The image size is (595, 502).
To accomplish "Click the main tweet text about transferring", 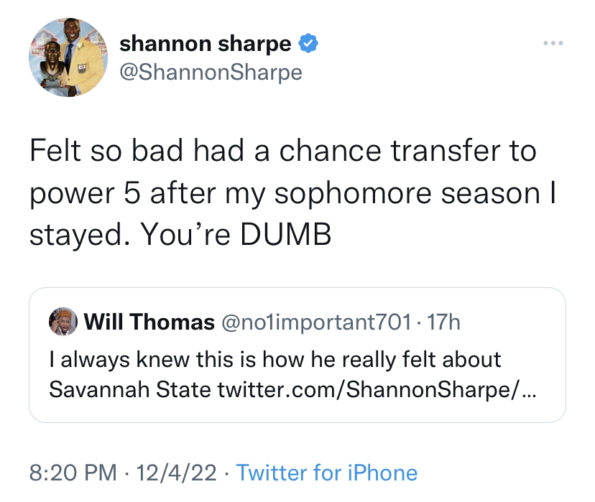I will tap(293, 192).
